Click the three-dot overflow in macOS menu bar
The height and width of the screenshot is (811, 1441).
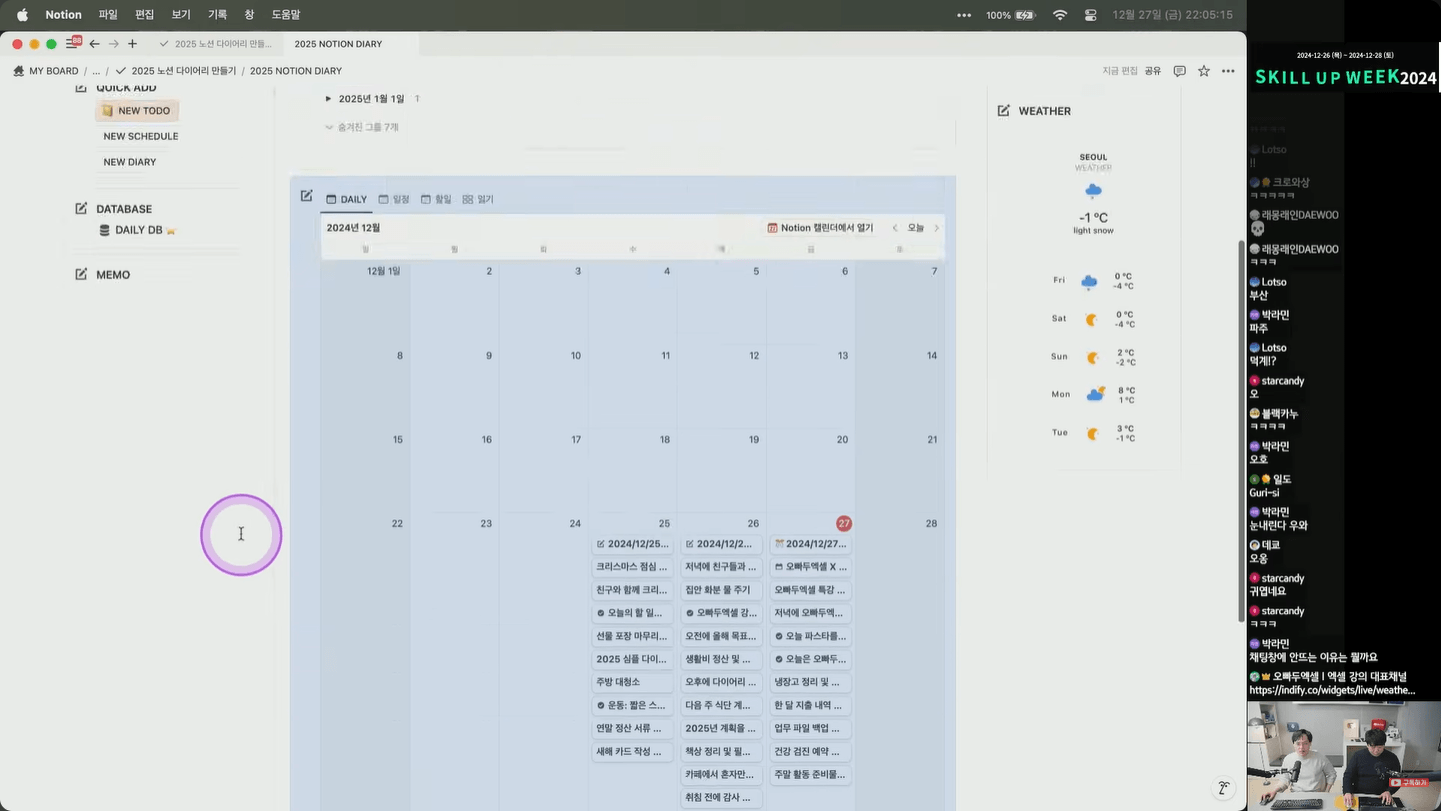(964, 15)
